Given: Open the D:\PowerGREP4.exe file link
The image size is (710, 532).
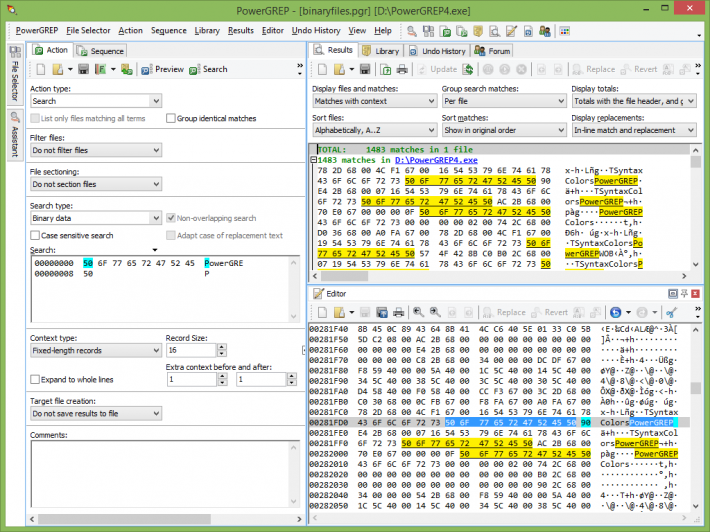Looking at the screenshot, I should 436,160.
